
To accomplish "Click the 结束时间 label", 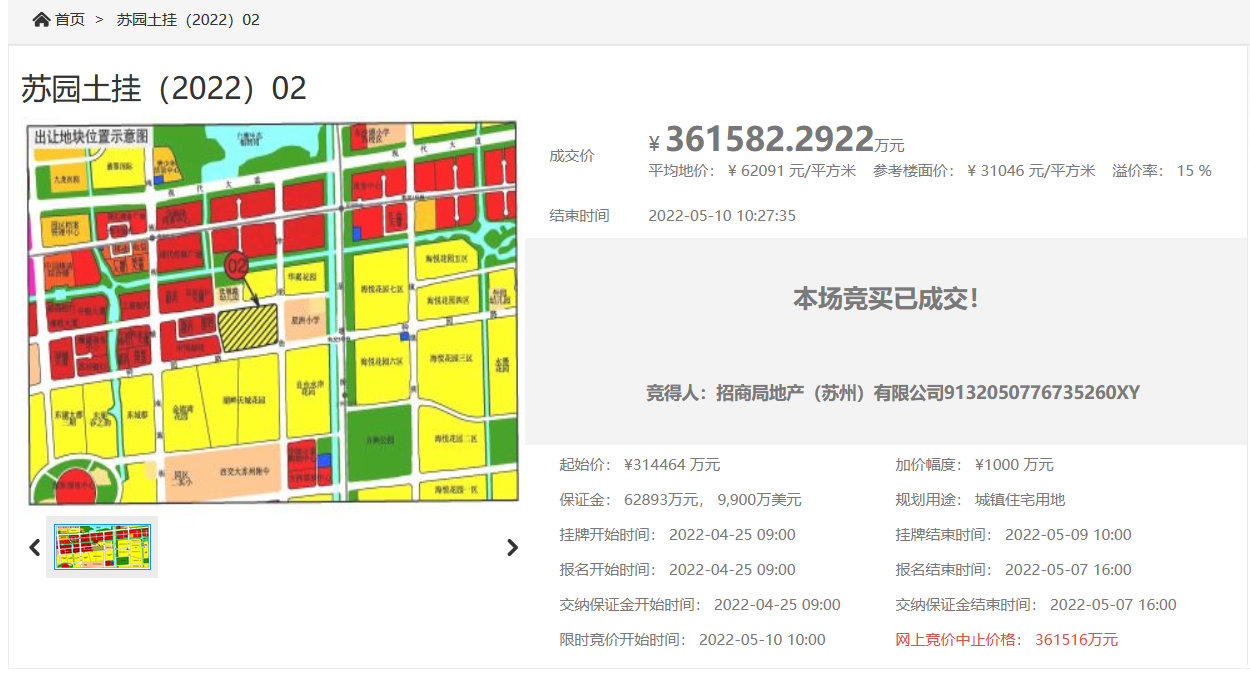I will [579, 216].
